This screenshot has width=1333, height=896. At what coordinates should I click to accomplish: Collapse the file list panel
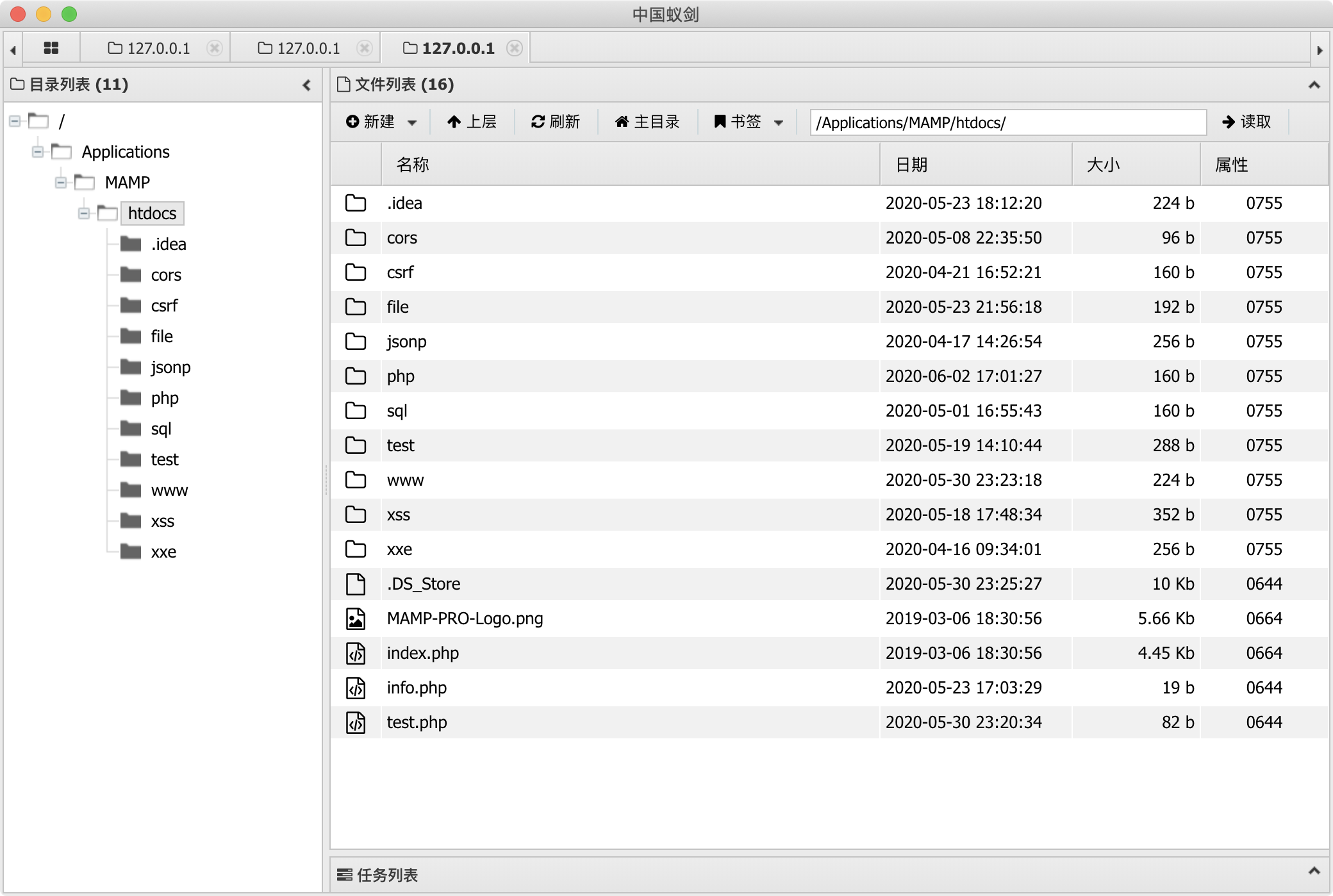pos(1314,85)
